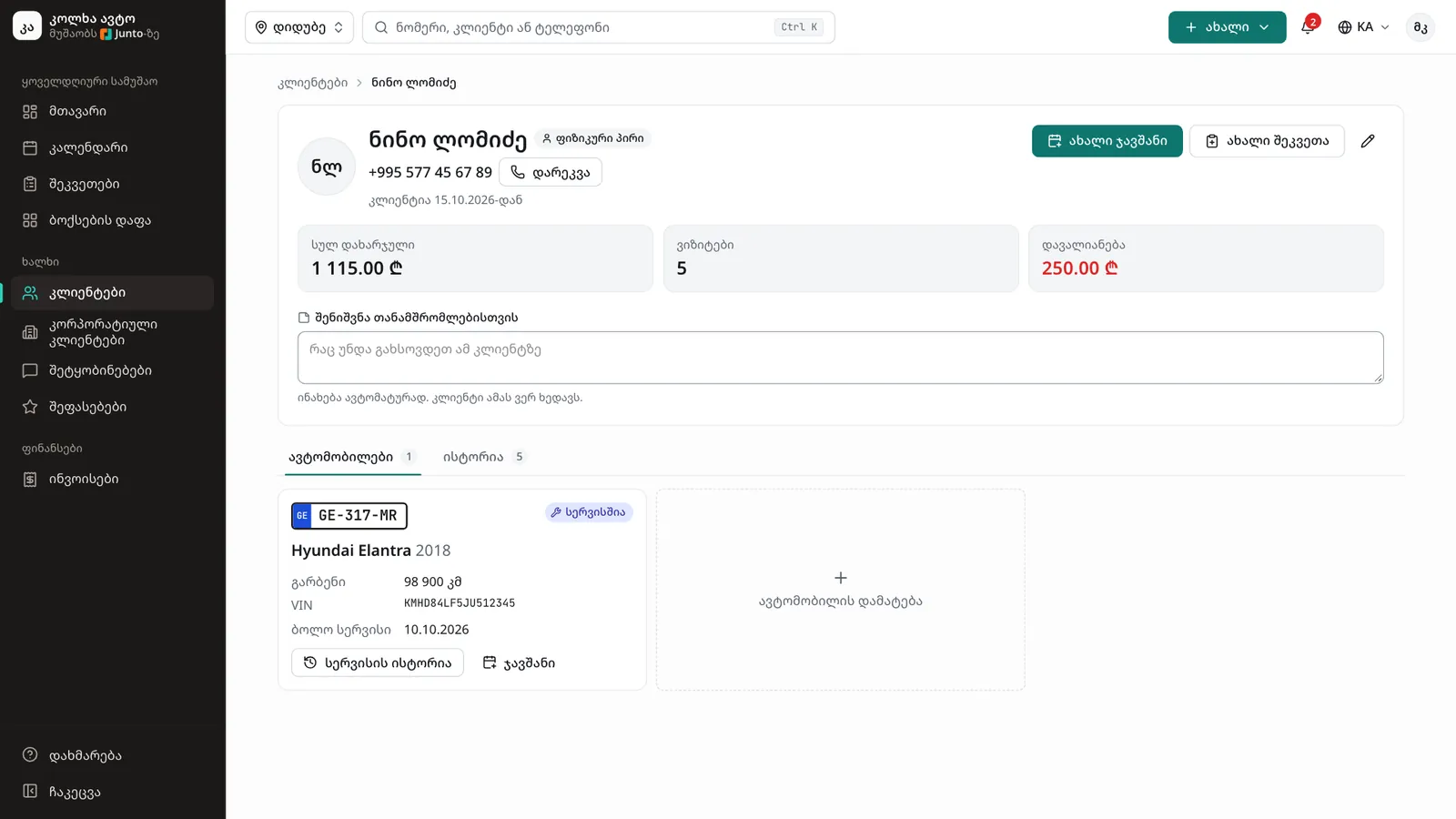Open the notifications bell

point(1308,27)
